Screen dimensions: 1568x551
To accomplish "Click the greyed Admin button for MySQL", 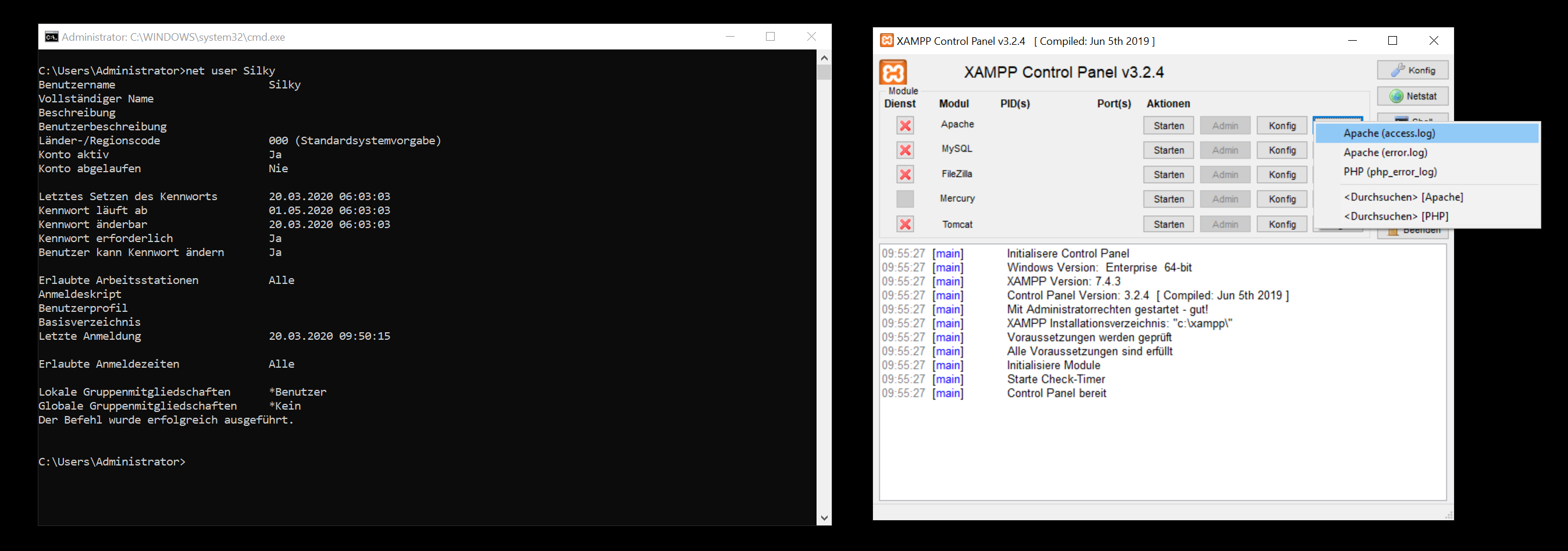I will [x=1225, y=150].
